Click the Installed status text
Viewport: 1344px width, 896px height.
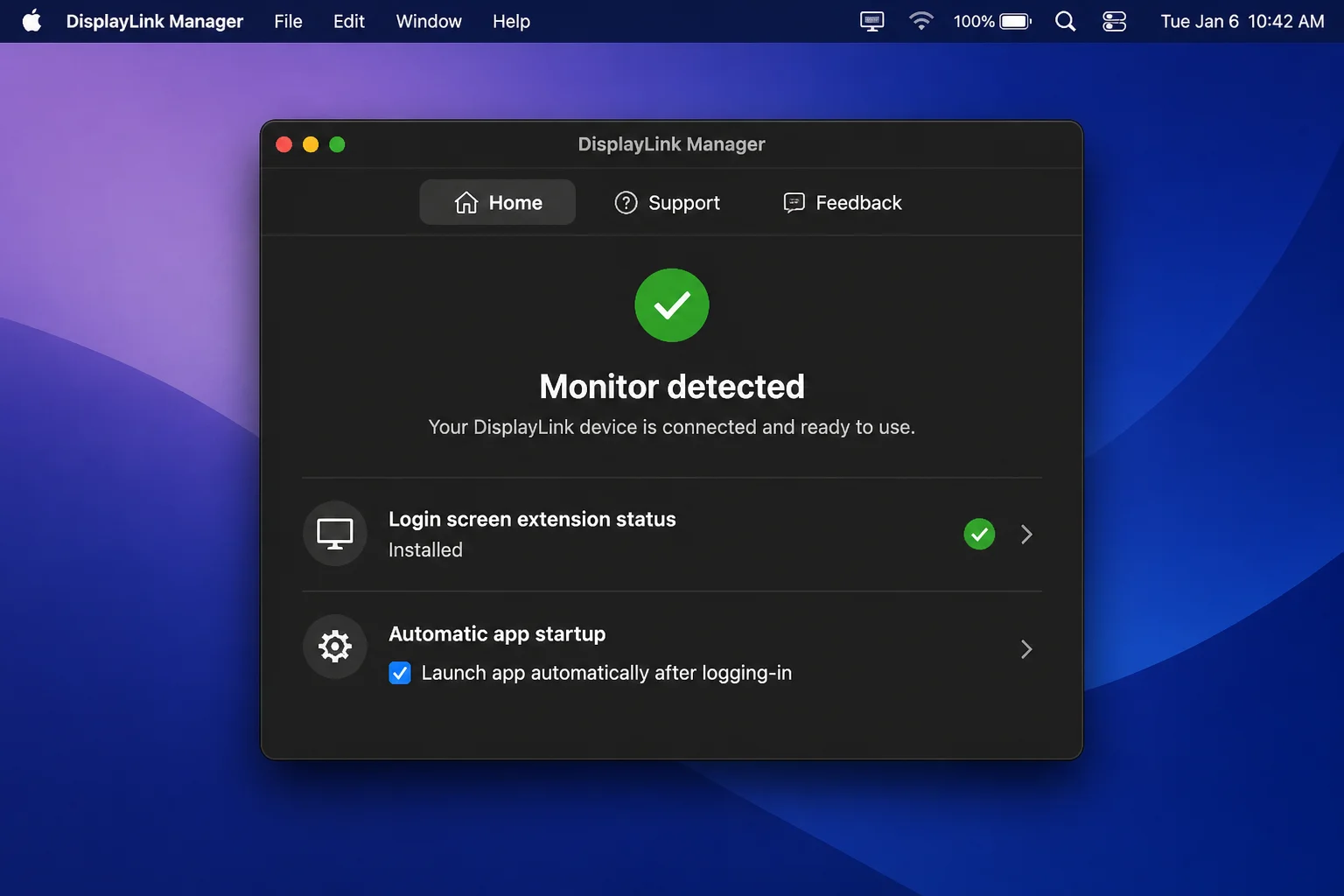click(425, 549)
